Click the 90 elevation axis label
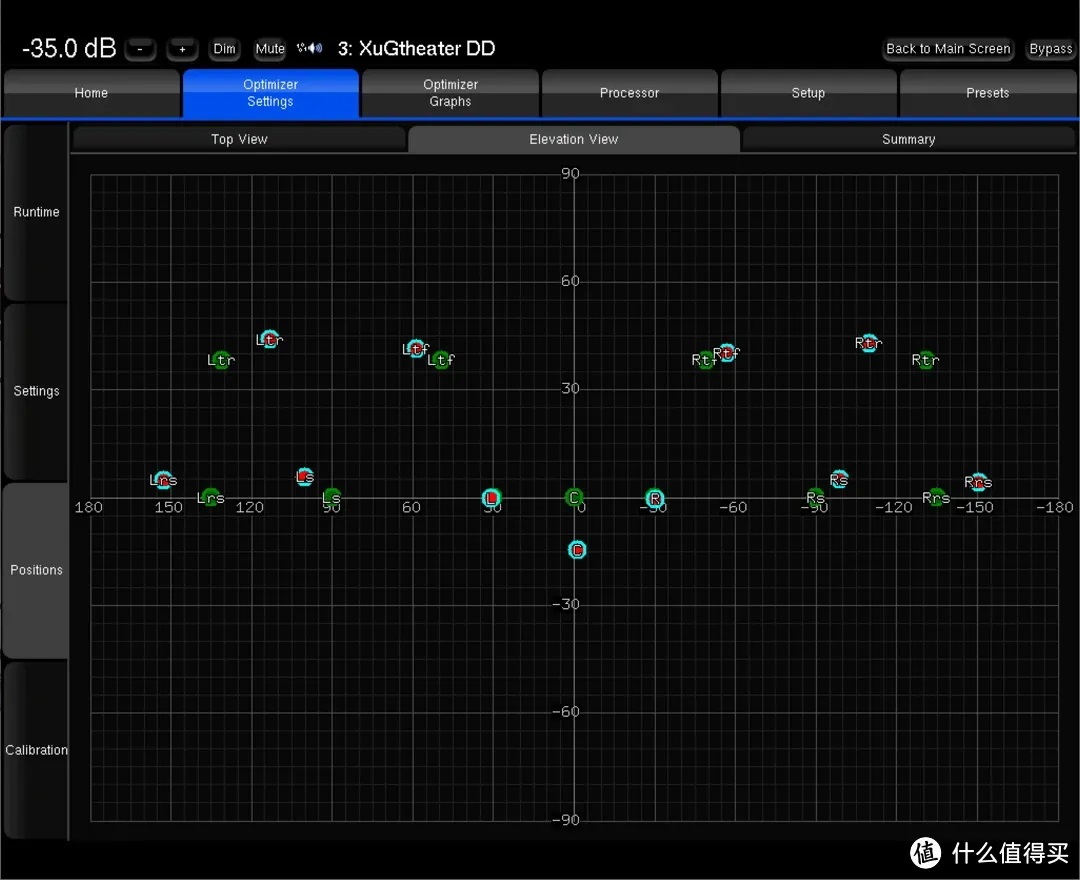Image resolution: width=1080 pixels, height=880 pixels. pyautogui.click(x=570, y=173)
